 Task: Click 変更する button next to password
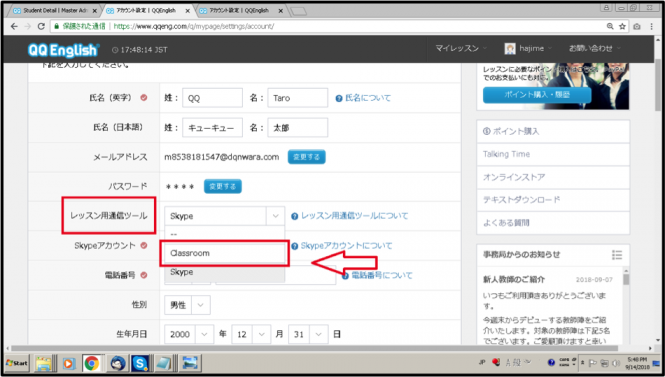tap(223, 186)
